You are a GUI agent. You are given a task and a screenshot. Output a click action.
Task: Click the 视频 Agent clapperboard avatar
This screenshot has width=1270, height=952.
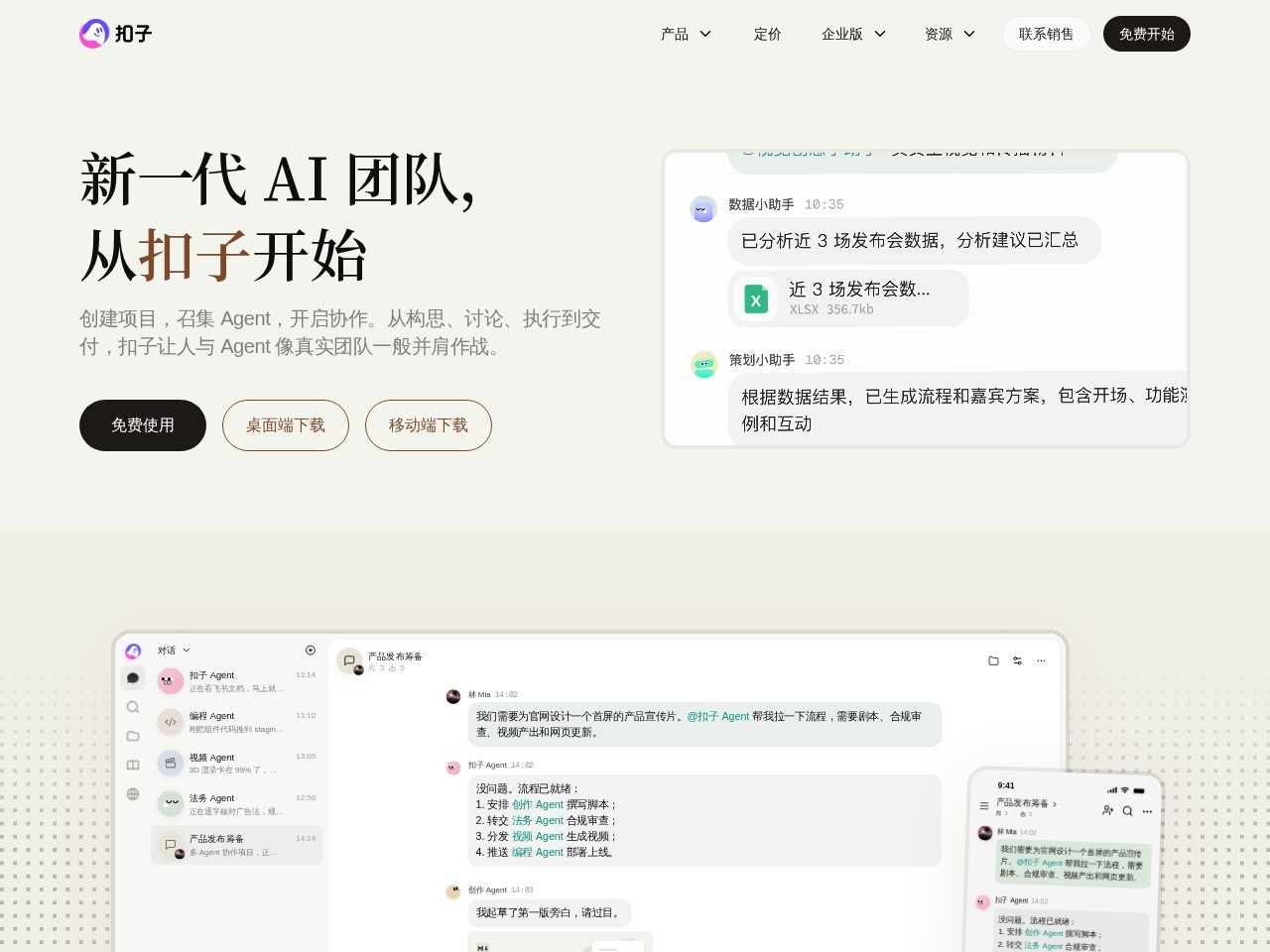click(x=171, y=764)
